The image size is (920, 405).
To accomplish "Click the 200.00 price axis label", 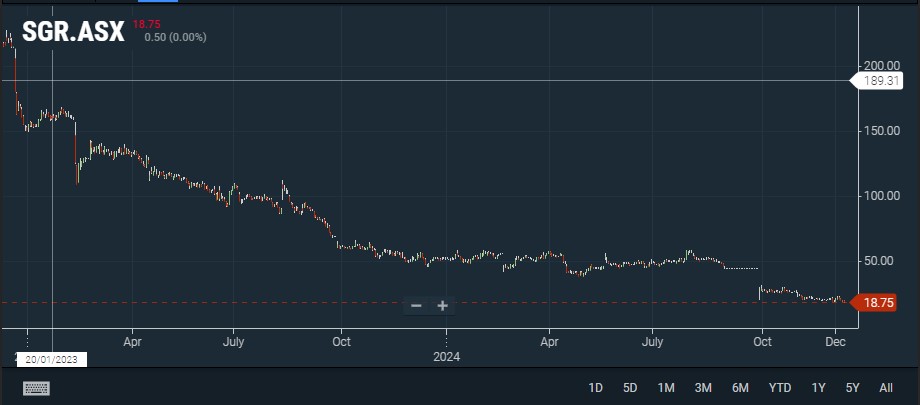I will pyautogui.click(x=881, y=66).
